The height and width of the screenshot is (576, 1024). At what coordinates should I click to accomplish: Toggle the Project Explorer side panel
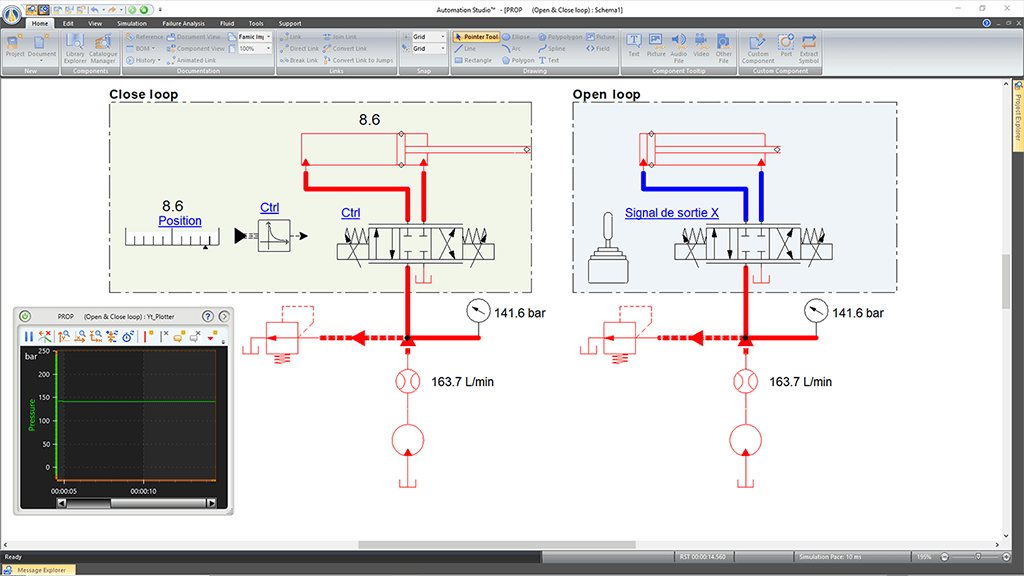[1017, 112]
